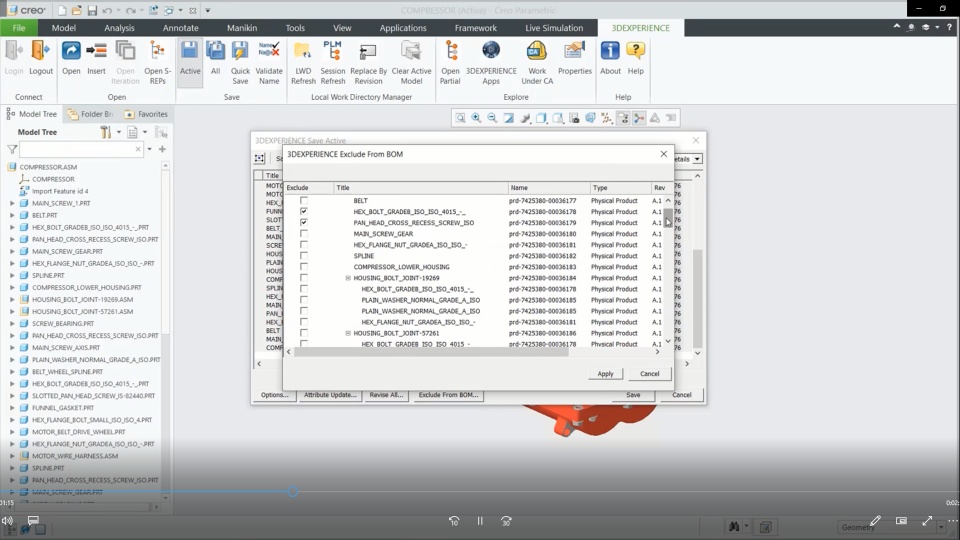Screen dimensions: 960x540
Task: Switch to the Model ribbon tab
Action: [64, 28]
